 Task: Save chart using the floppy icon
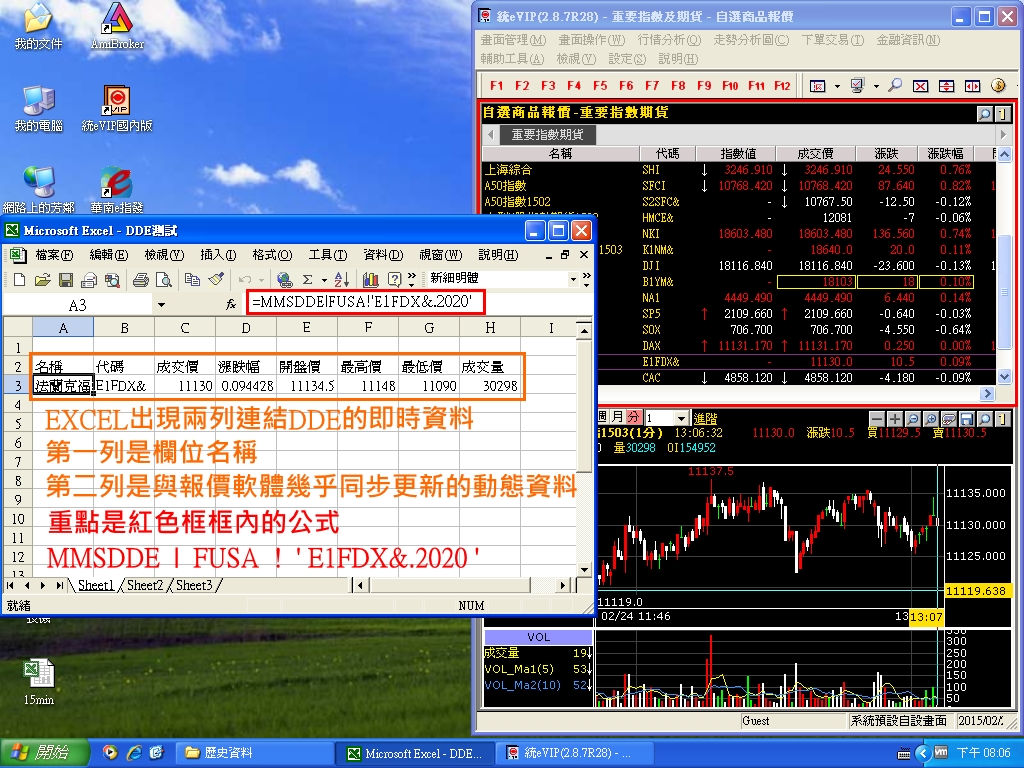[967, 419]
